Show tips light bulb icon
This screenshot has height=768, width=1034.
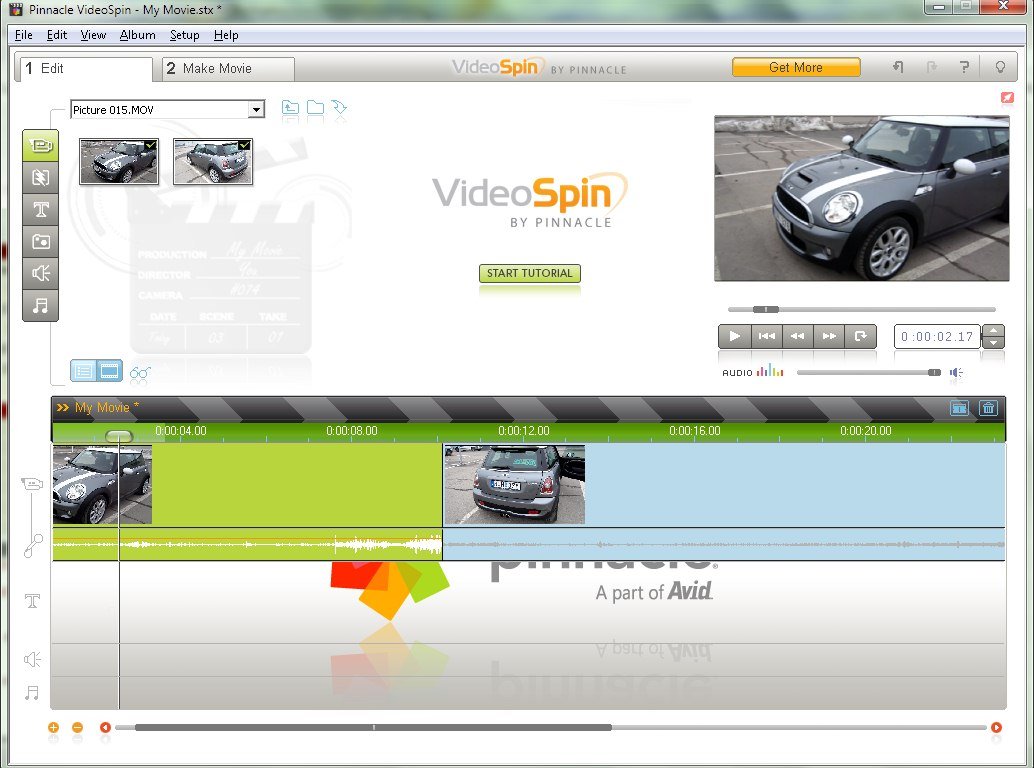1000,67
